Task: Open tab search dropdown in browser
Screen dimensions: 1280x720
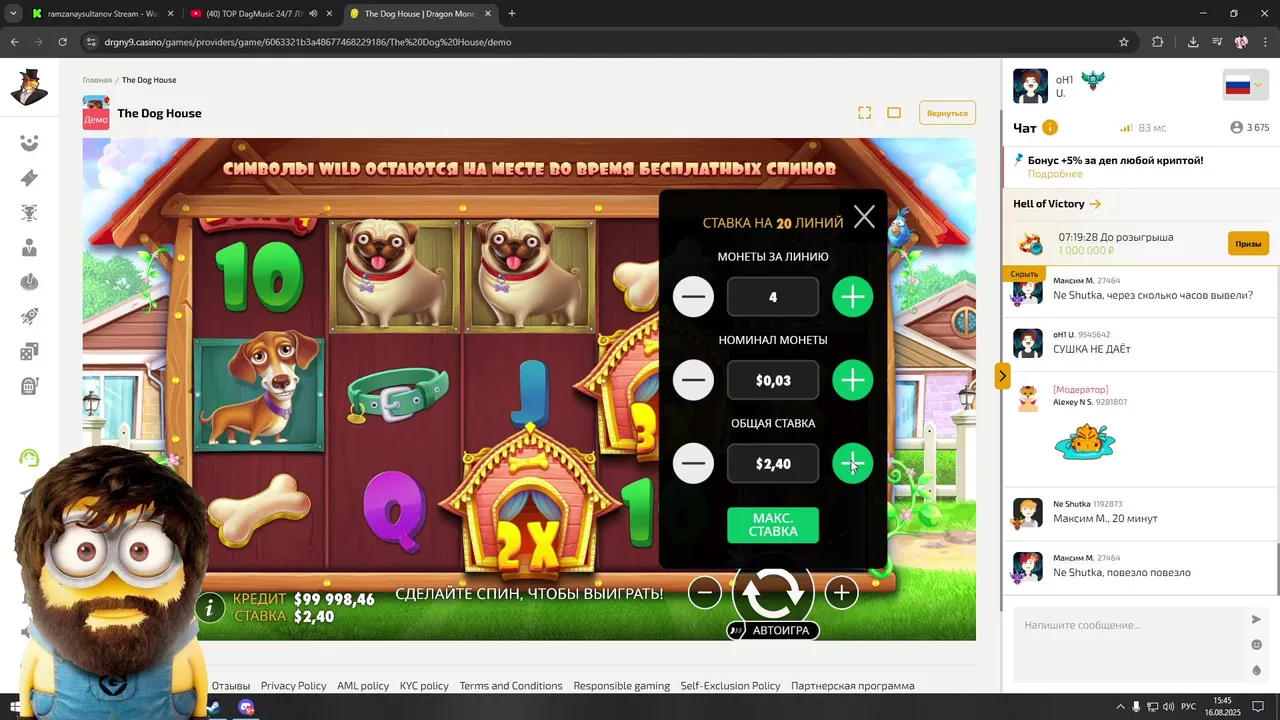Action: tap(12, 14)
